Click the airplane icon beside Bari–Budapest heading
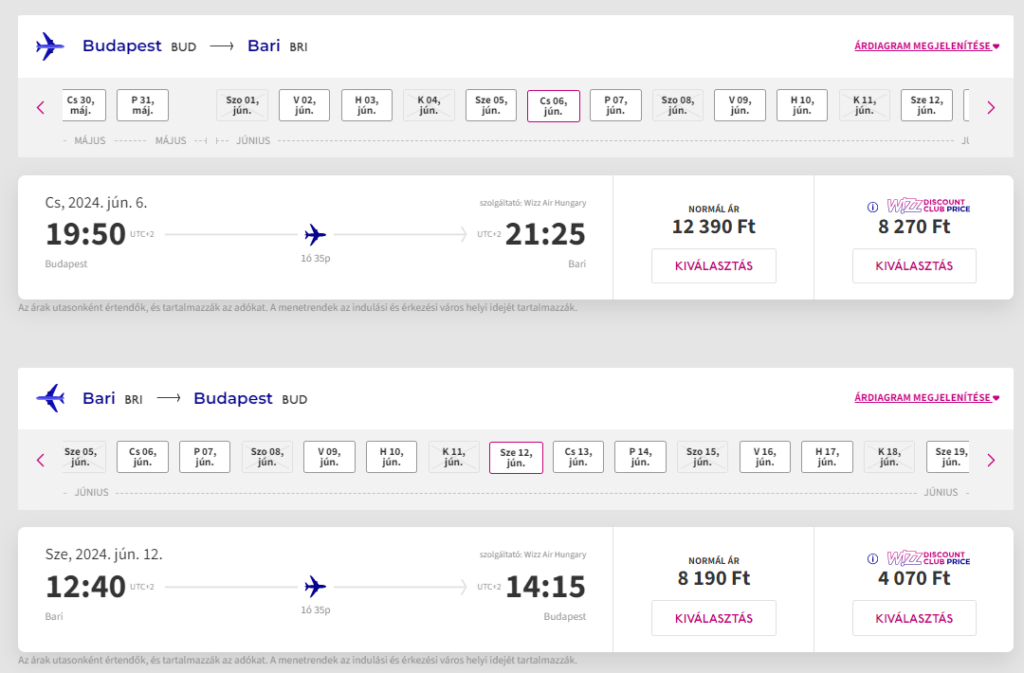Screen dimensions: 1024x673 coord(50,398)
